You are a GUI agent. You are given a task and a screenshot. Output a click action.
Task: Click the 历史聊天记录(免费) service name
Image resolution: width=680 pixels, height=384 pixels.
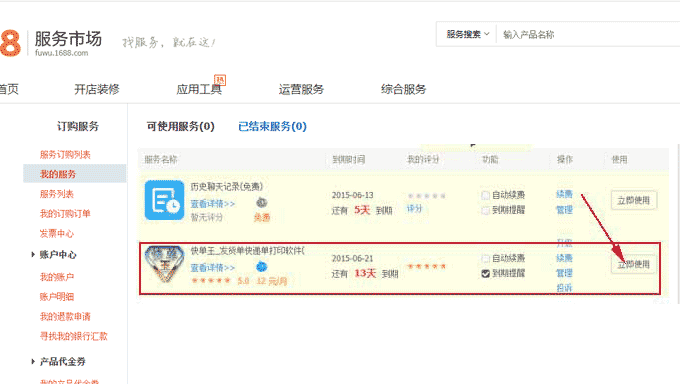click(227, 187)
